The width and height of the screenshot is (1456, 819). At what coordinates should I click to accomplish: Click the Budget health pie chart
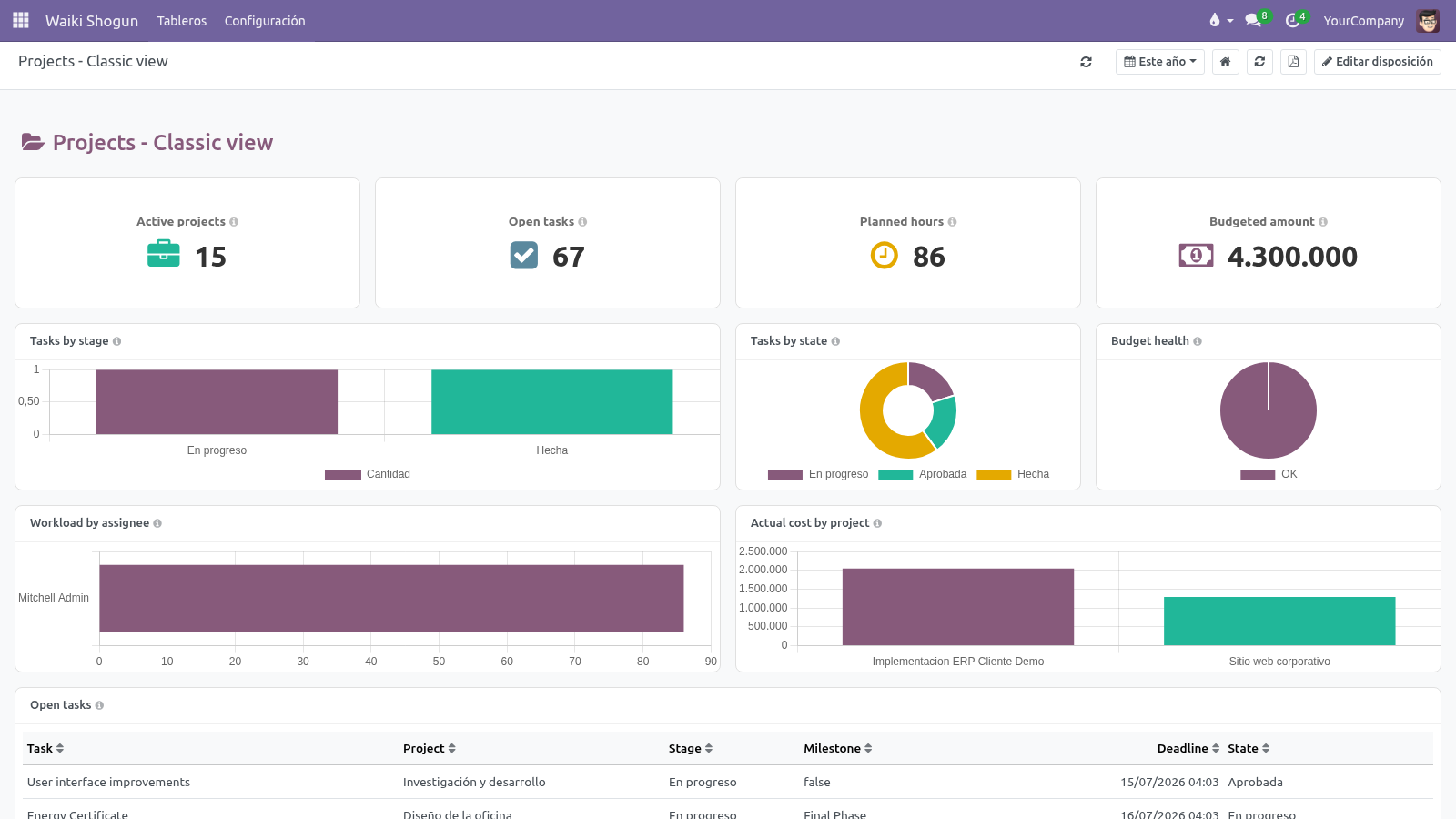(x=1269, y=410)
